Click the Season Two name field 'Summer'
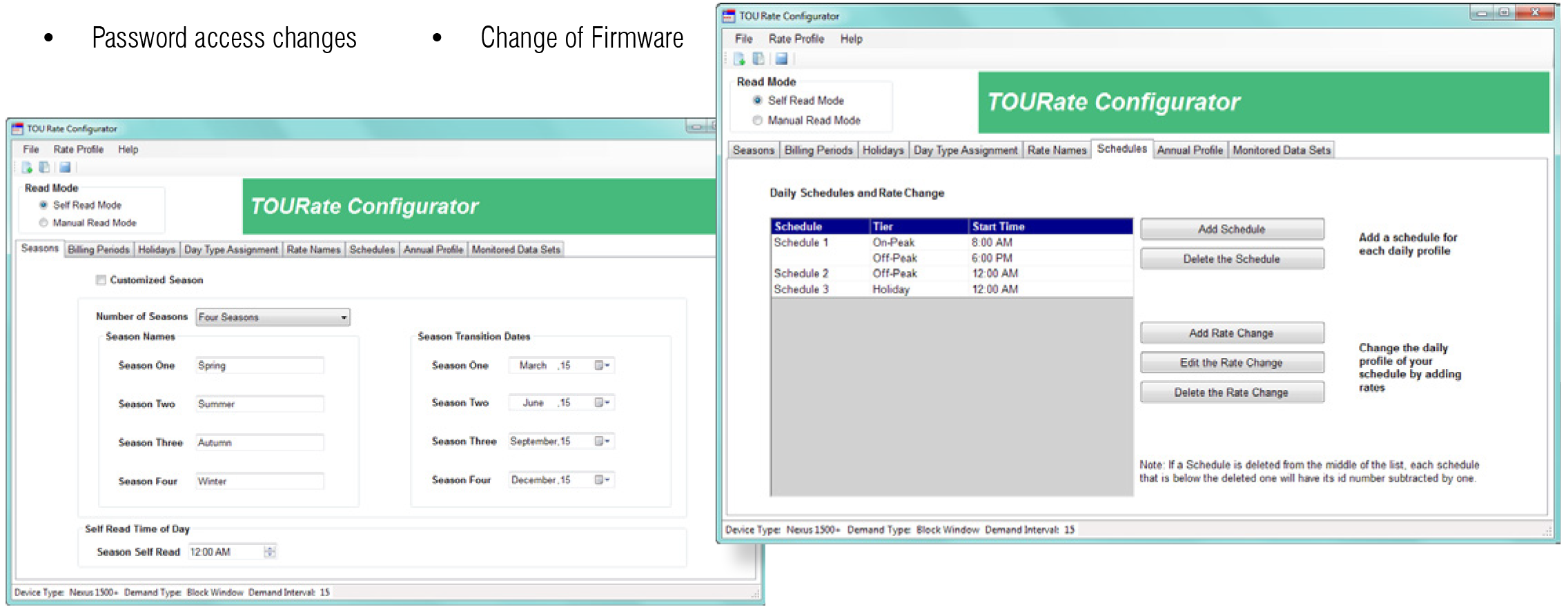 (x=259, y=404)
